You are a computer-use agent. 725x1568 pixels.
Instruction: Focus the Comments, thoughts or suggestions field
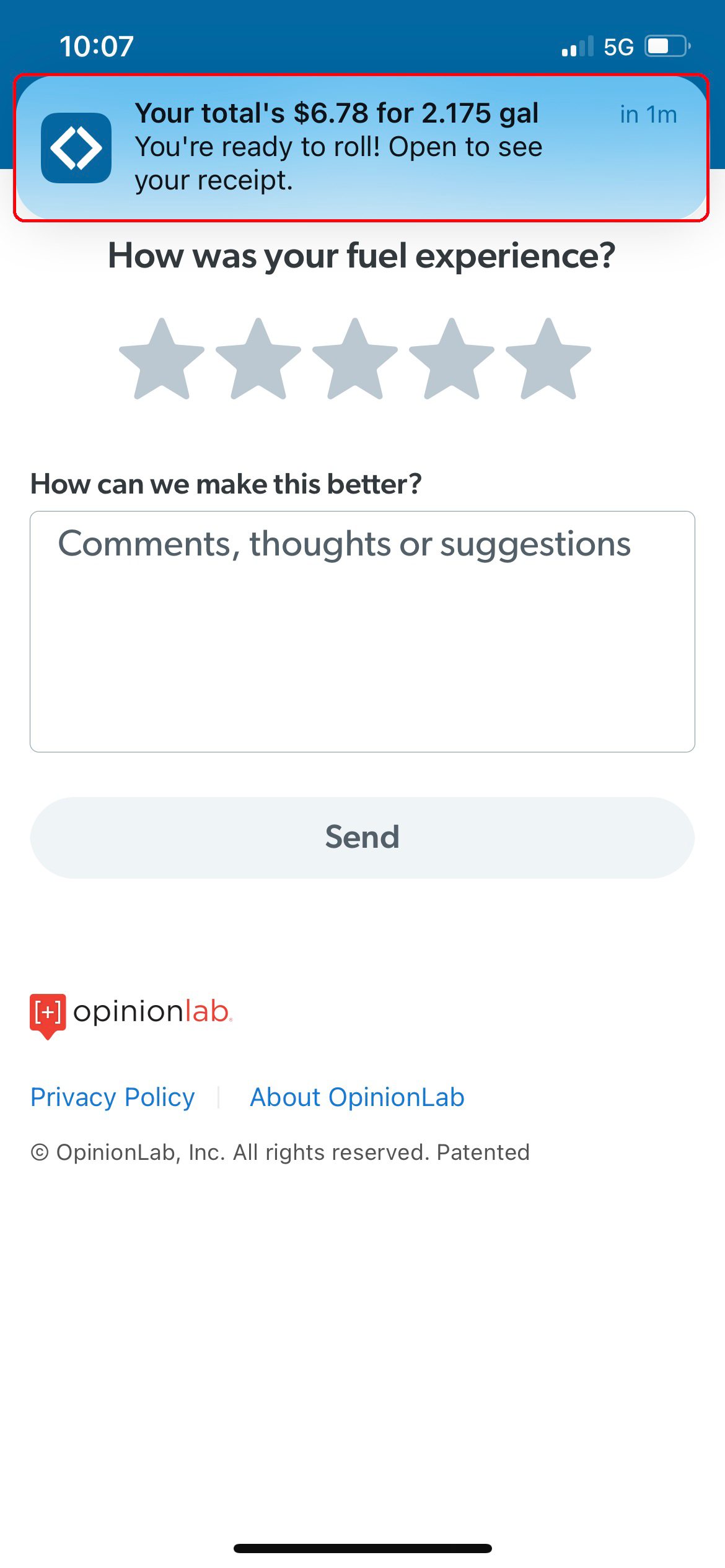pos(362,632)
